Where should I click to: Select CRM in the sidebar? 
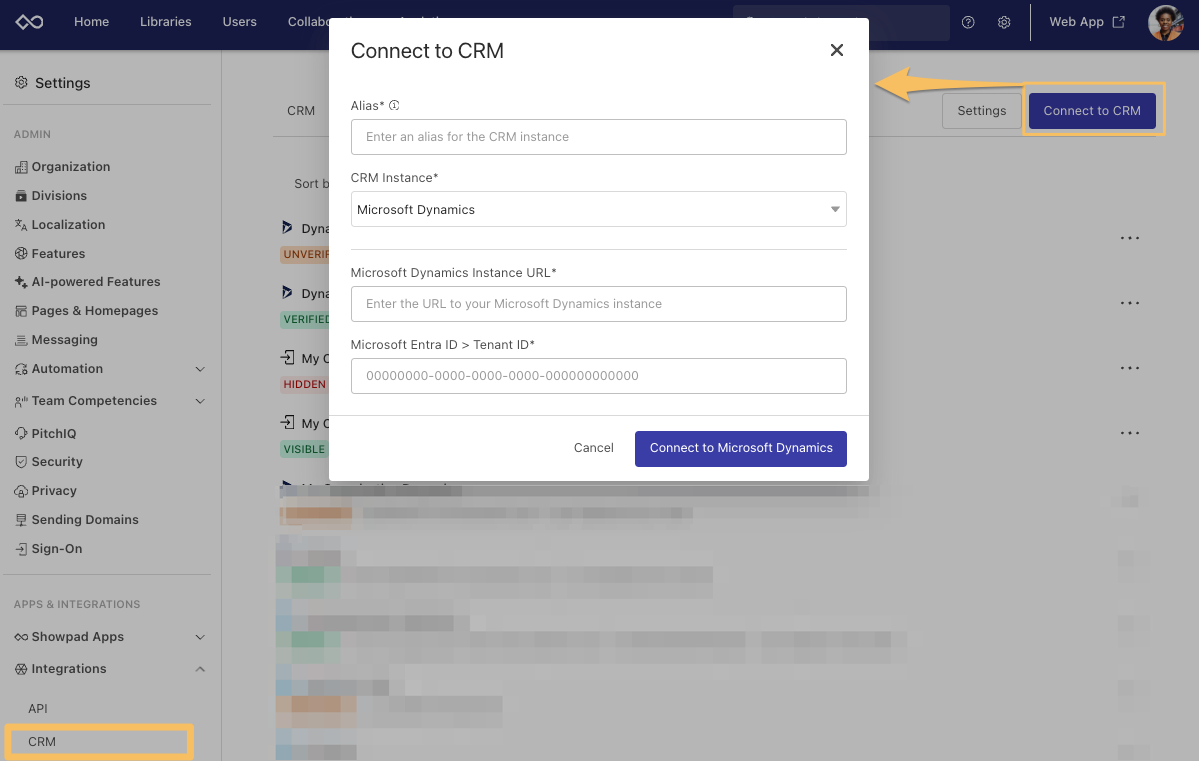point(43,742)
